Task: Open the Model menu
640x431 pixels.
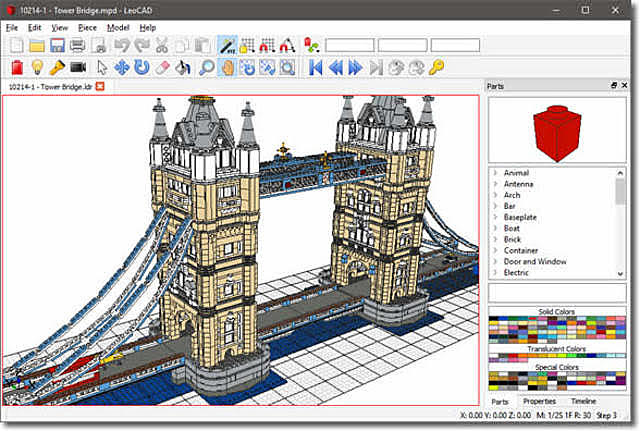Action: [118, 28]
